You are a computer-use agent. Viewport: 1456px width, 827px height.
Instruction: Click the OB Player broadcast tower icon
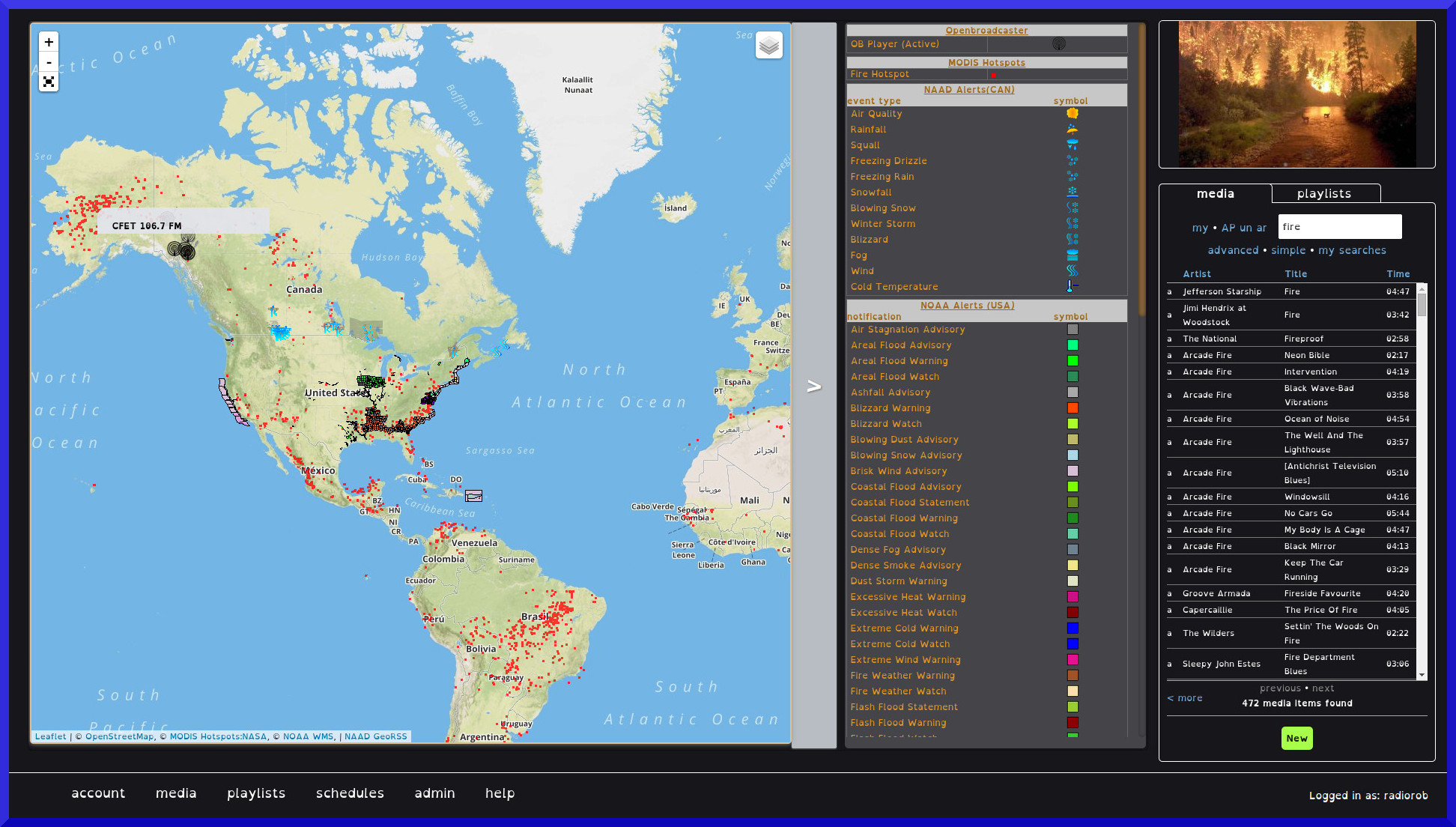click(1058, 44)
